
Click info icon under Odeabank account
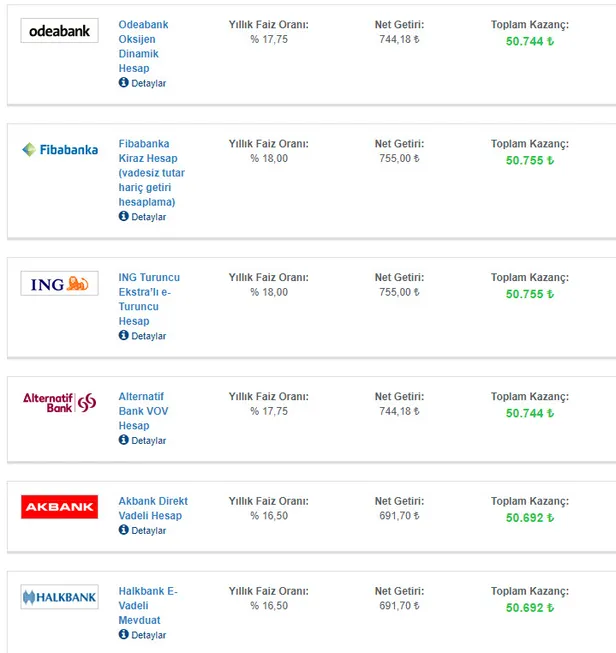pyautogui.click(x=124, y=83)
